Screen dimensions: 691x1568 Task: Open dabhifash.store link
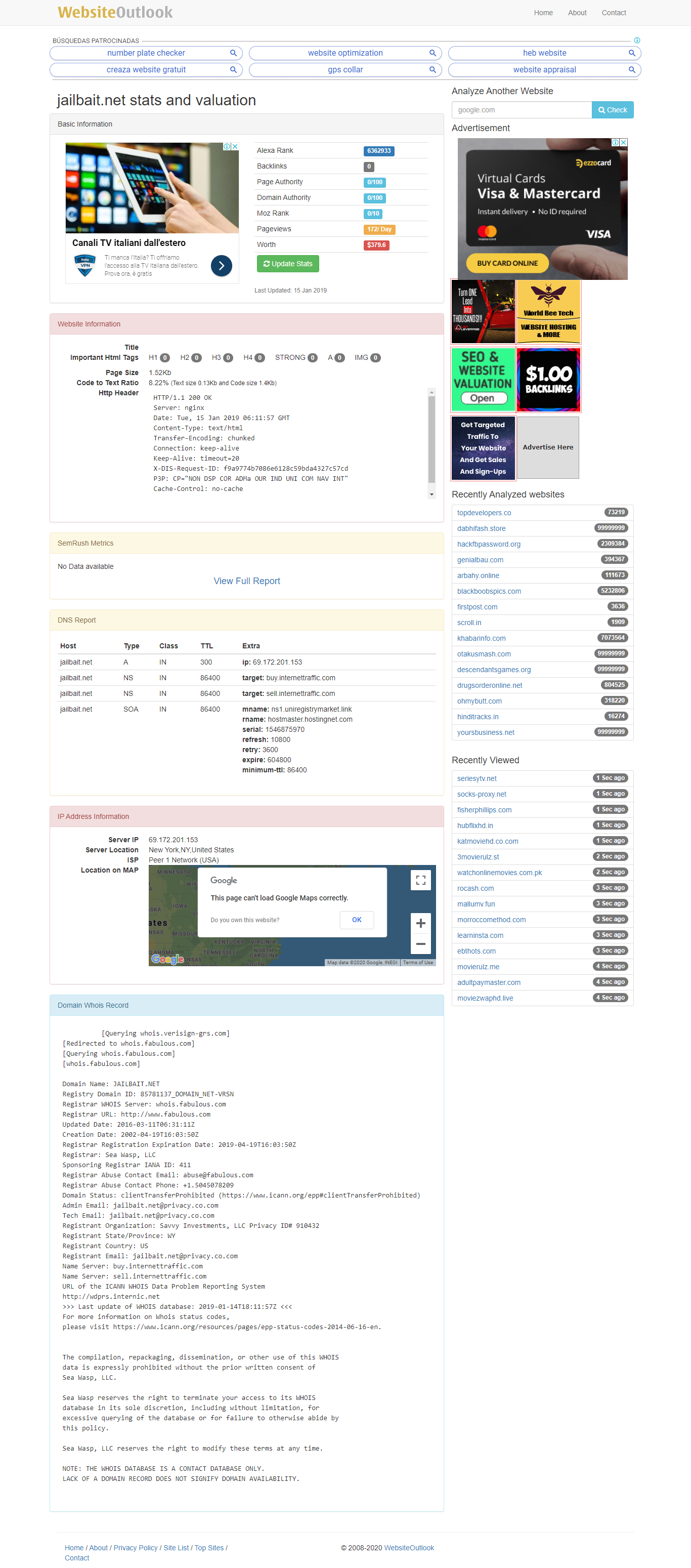tap(481, 529)
